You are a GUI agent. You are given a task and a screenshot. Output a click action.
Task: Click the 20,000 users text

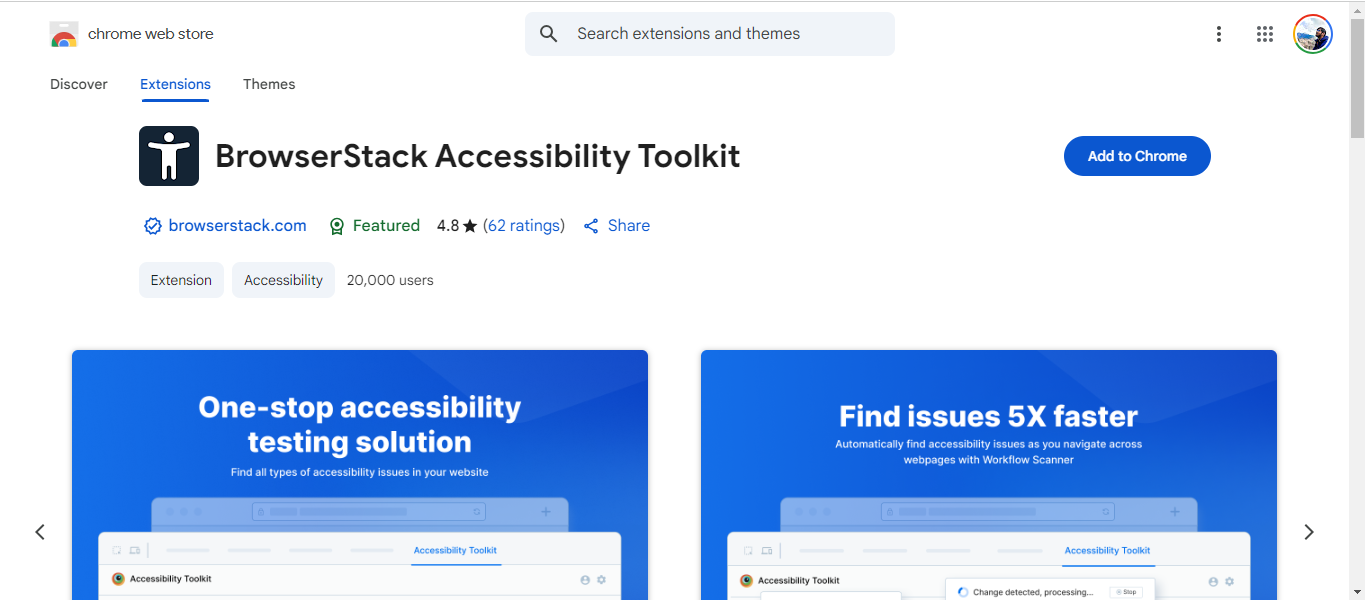pyautogui.click(x=390, y=280)
